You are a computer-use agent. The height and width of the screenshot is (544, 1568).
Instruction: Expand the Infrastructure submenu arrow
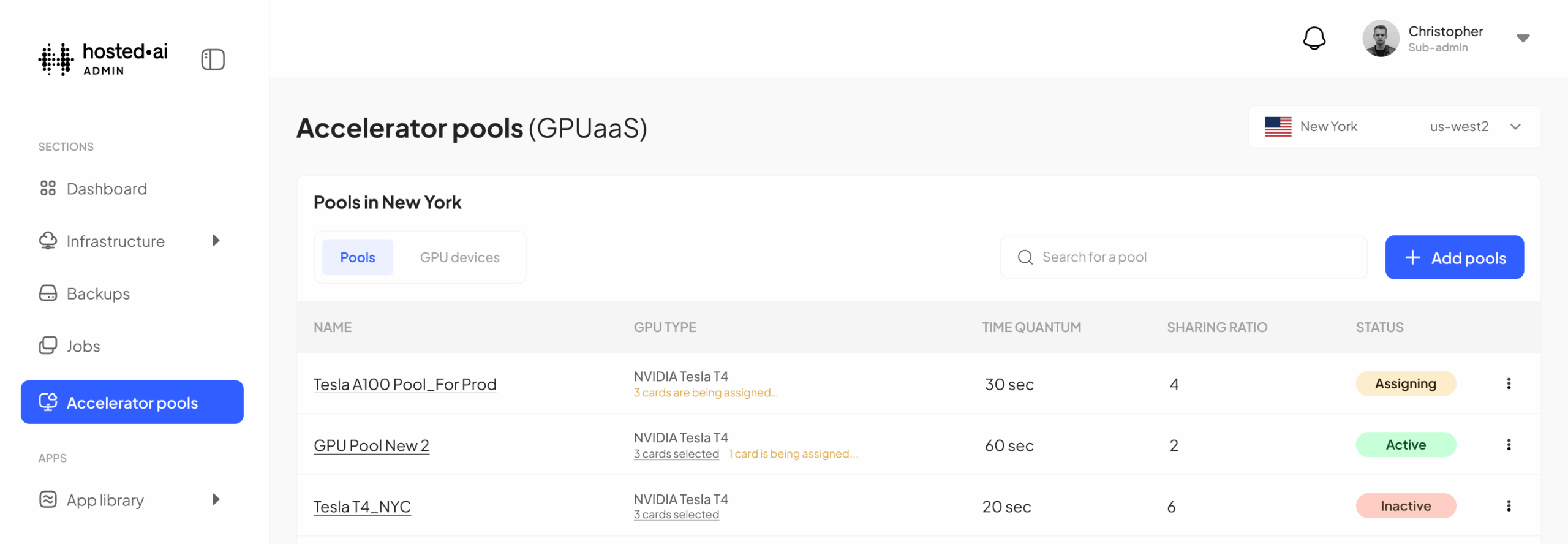(x=216, y=241)
